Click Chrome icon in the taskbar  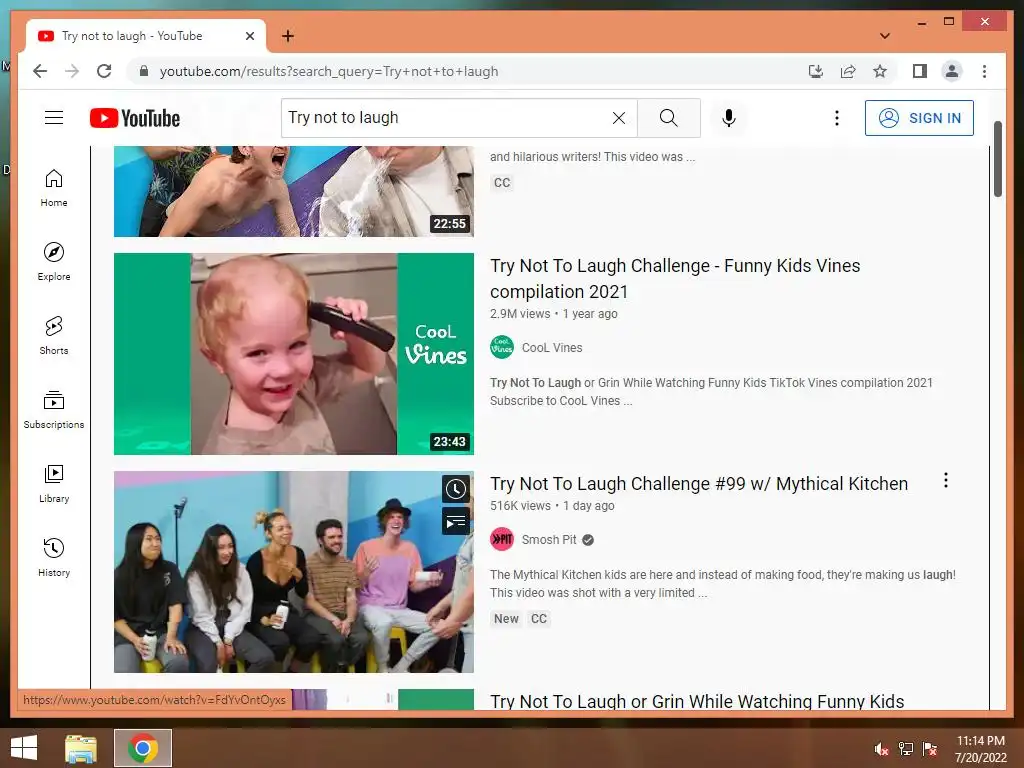coord(143,748)
